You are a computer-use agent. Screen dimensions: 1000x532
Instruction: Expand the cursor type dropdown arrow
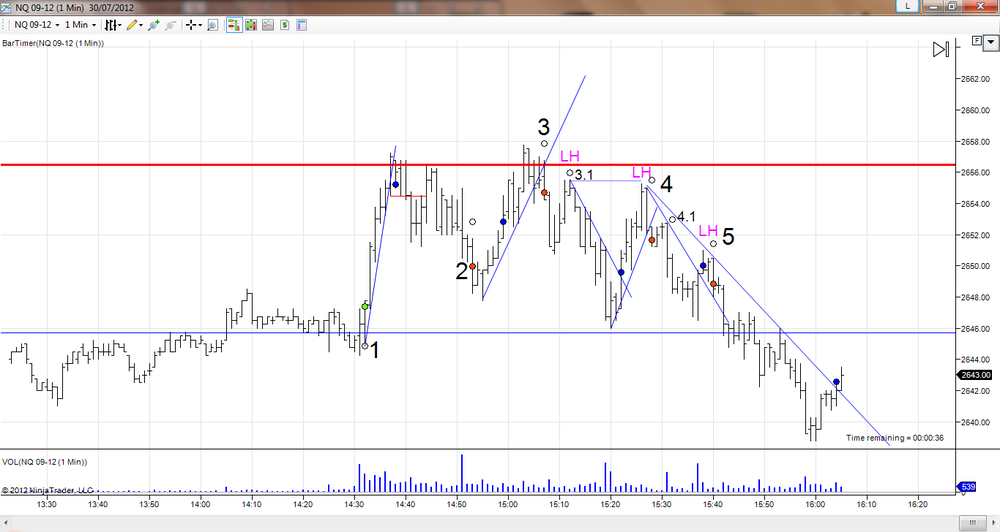200,26
